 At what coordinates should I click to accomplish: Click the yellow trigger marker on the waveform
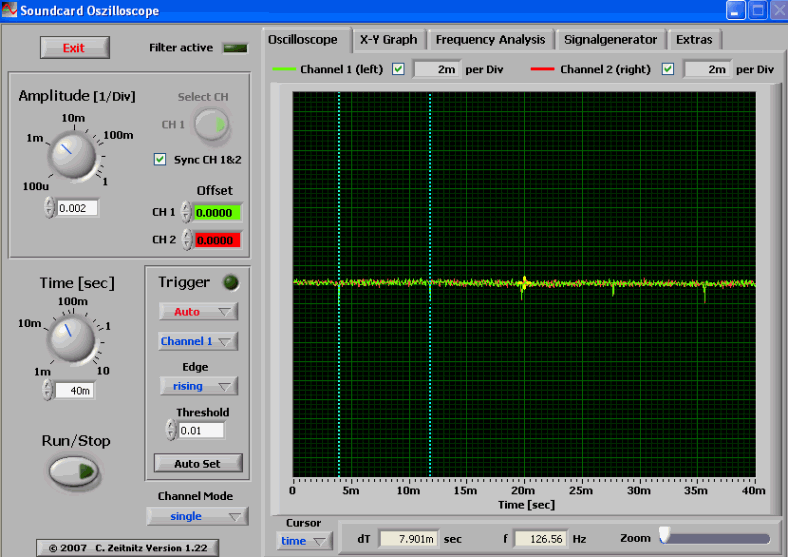point(524,283)
